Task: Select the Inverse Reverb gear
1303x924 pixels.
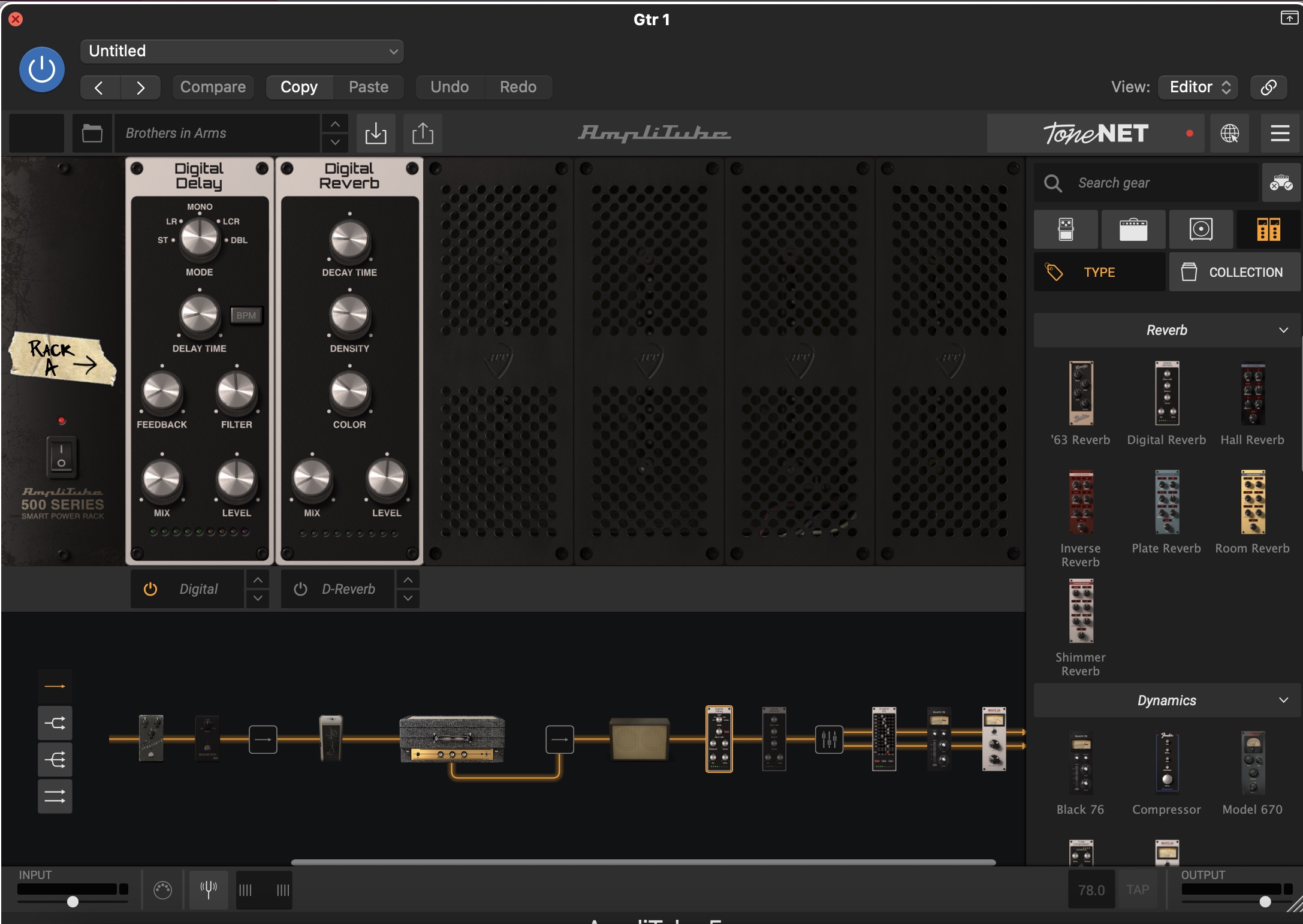Action: point(1081,519)
